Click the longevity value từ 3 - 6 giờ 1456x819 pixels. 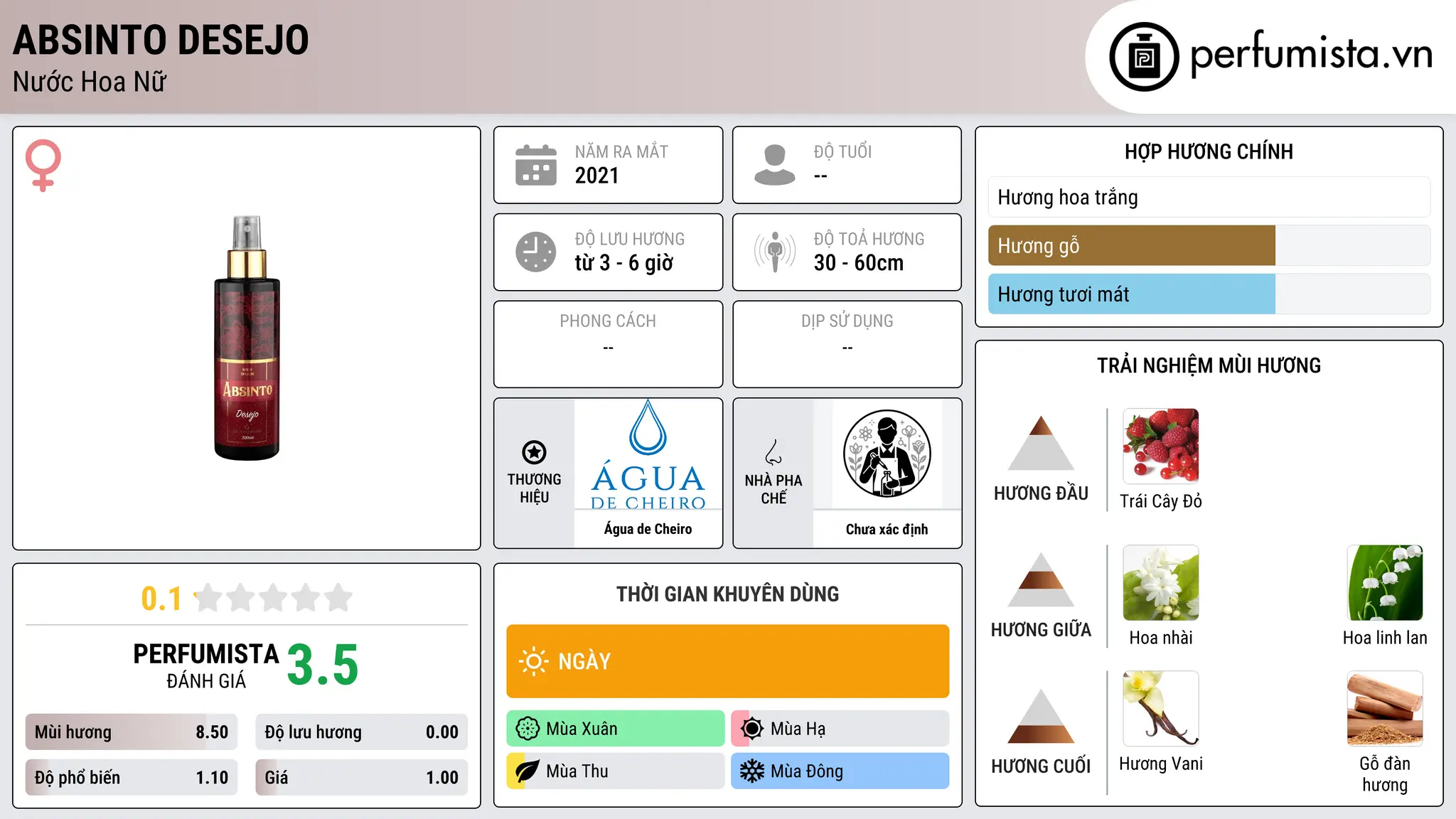624,263
